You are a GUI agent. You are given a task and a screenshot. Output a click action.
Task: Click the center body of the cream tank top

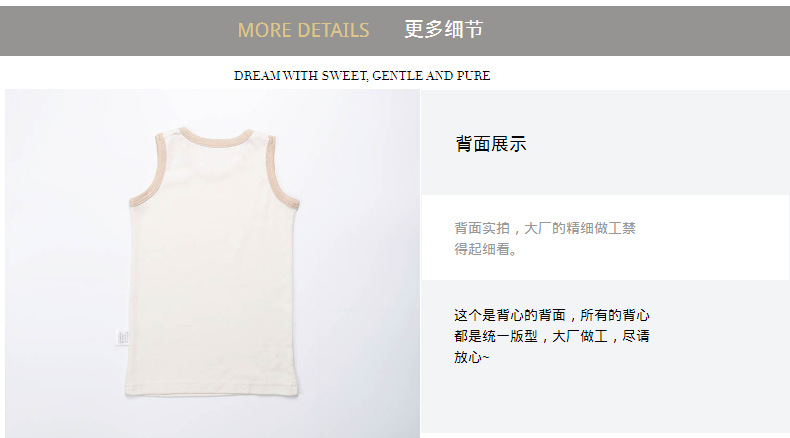pos(213,272)
